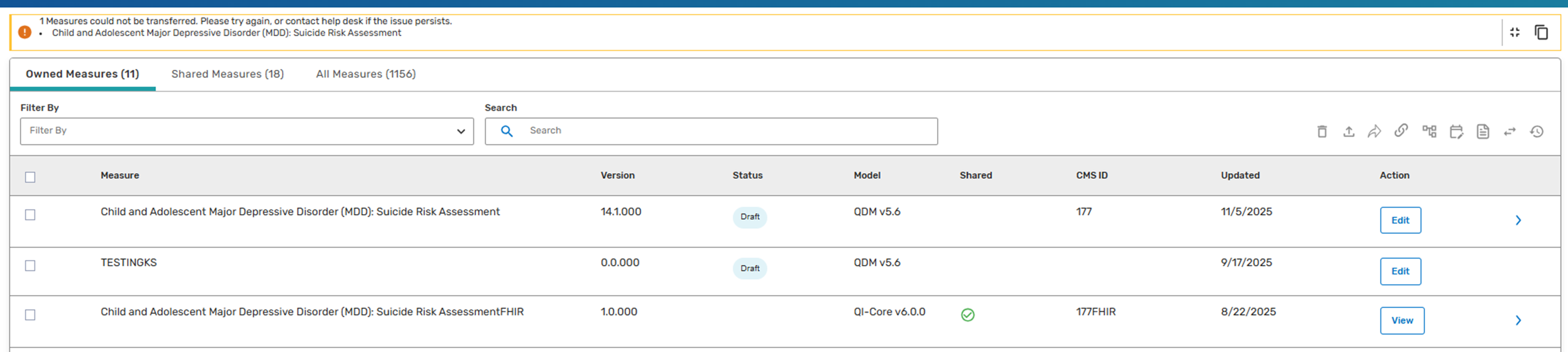
Task: Click the hierarchy tree diagram icon
Action: 1429,131
